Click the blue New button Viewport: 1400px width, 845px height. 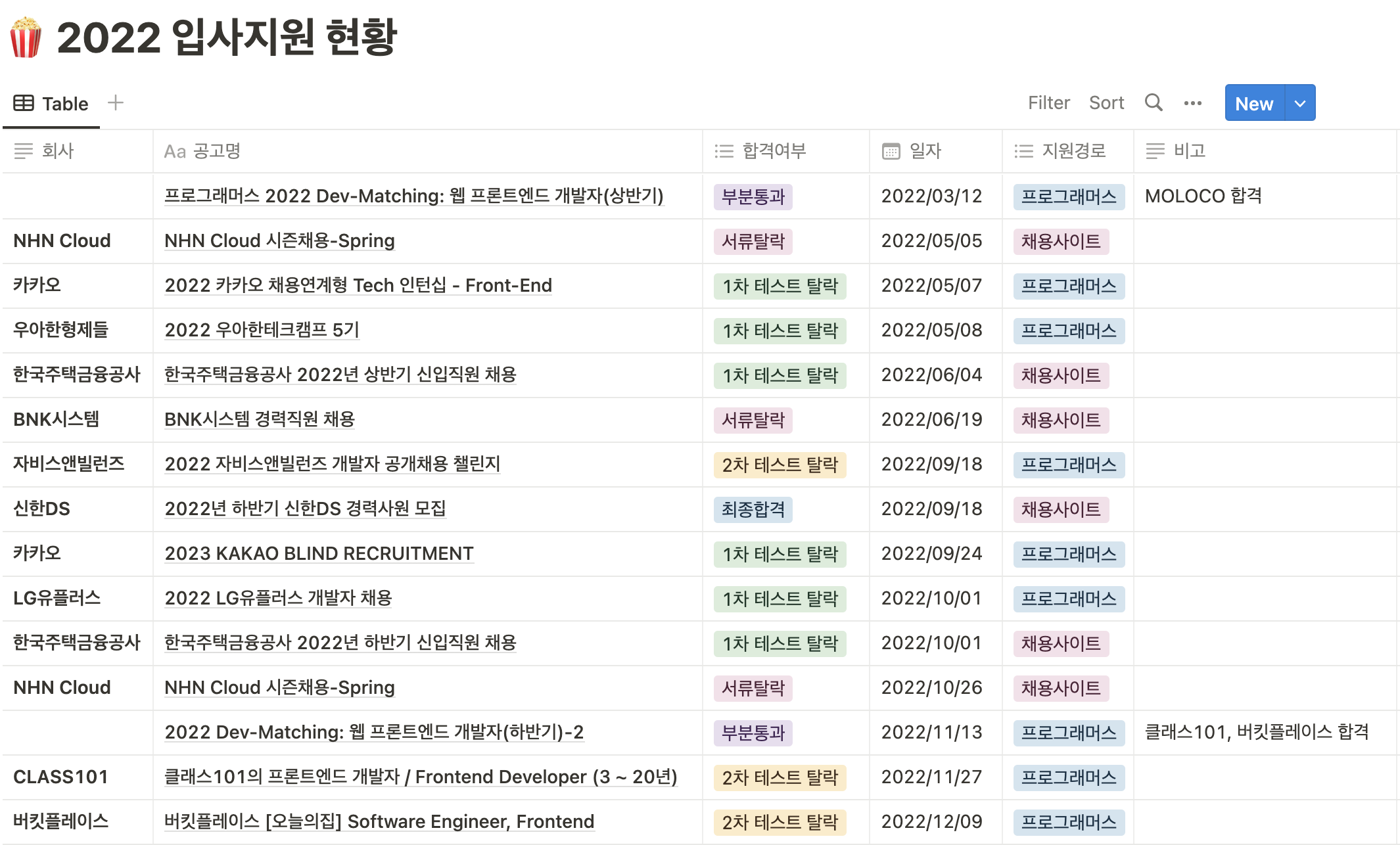1254,103
